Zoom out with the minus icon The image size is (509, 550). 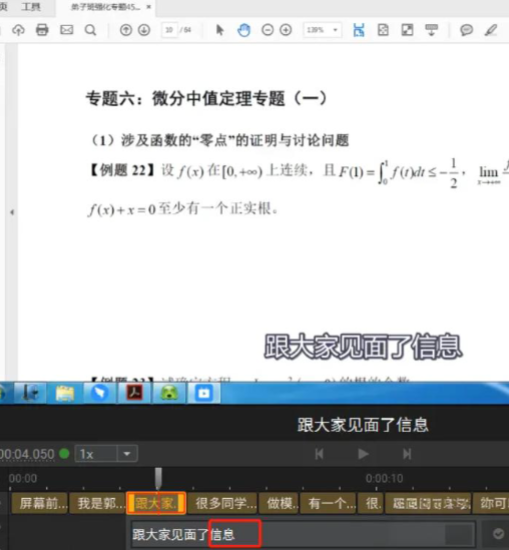tap(268, 30)
